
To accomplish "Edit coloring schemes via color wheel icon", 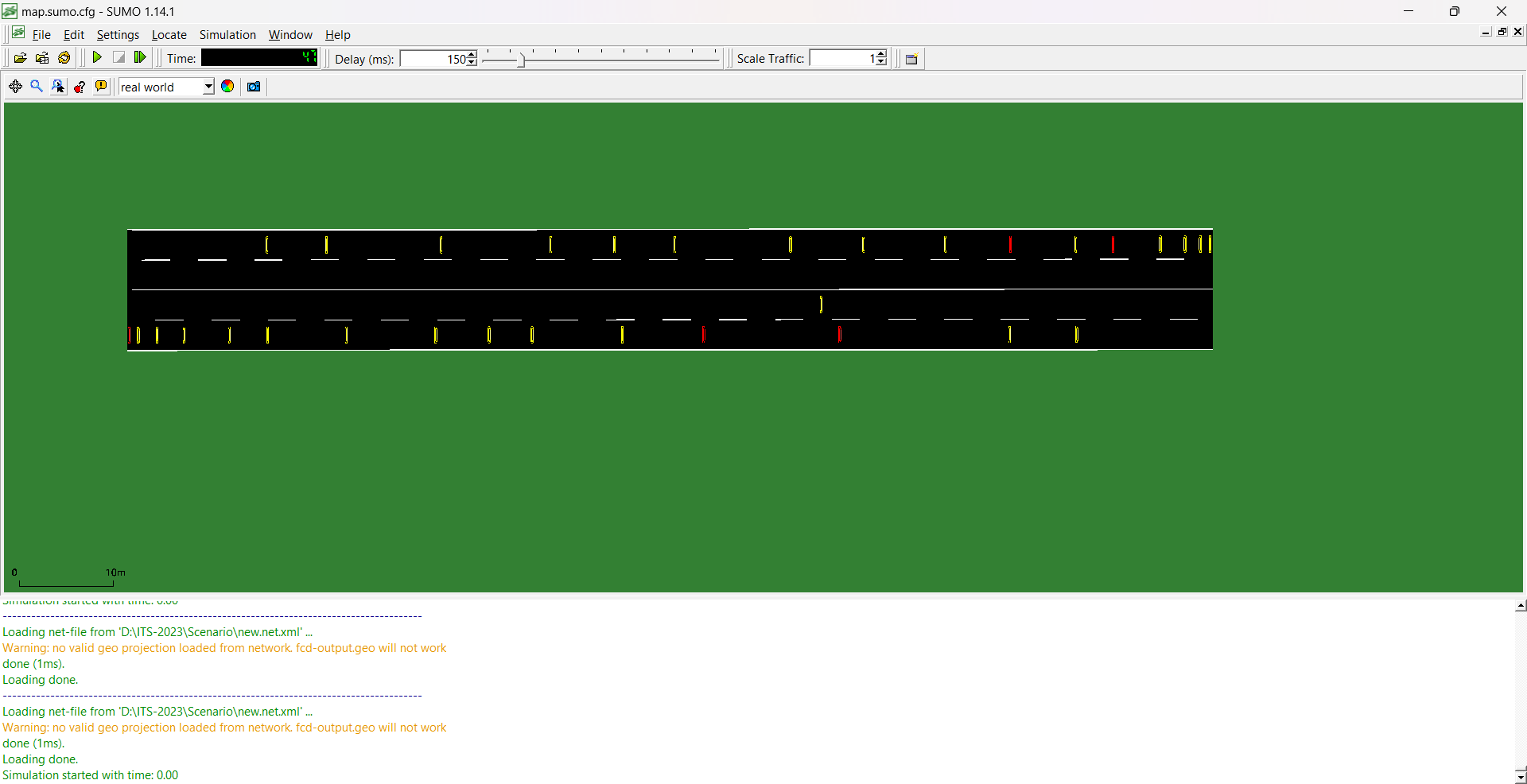I will 227,87.
